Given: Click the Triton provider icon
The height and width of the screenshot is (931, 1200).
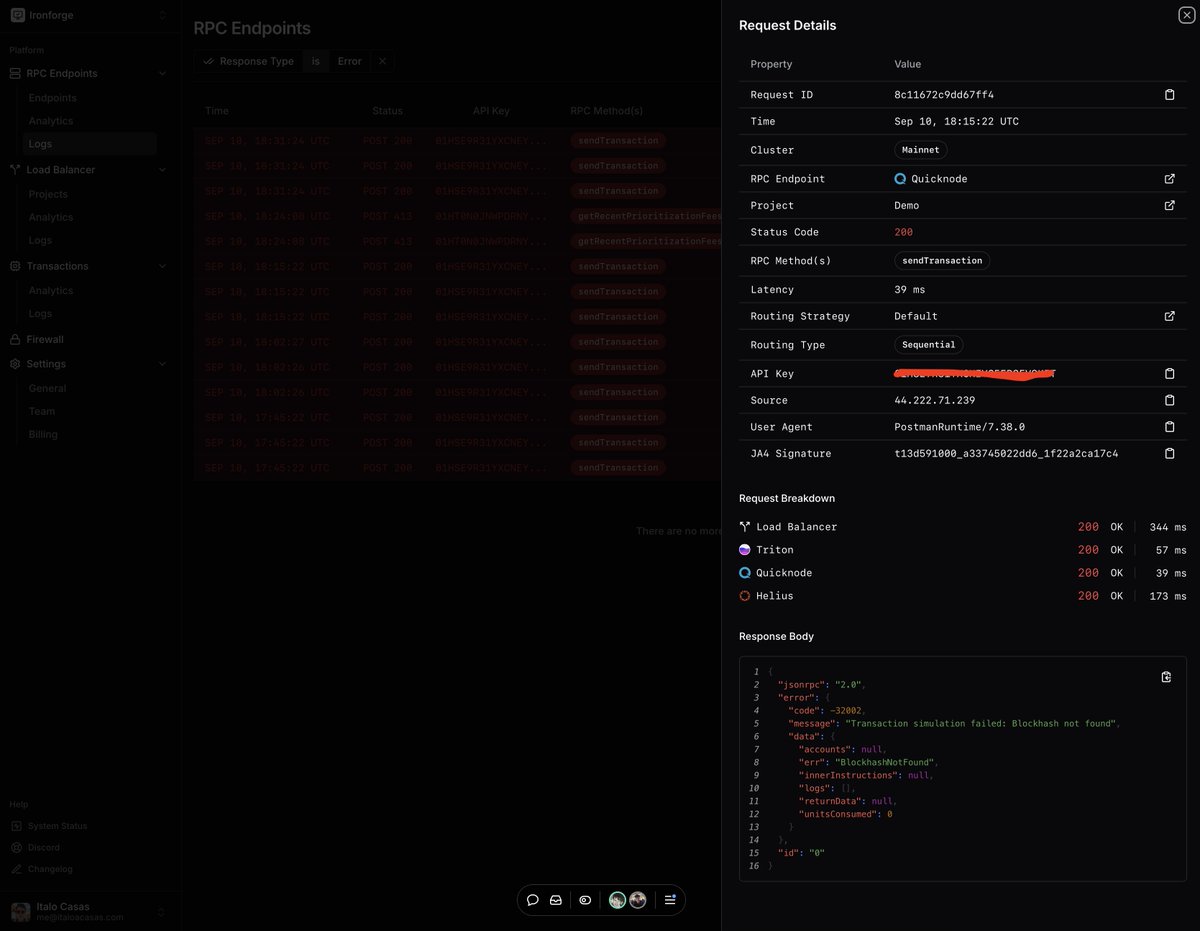Looking at the screenshot, I should (744, 550).
